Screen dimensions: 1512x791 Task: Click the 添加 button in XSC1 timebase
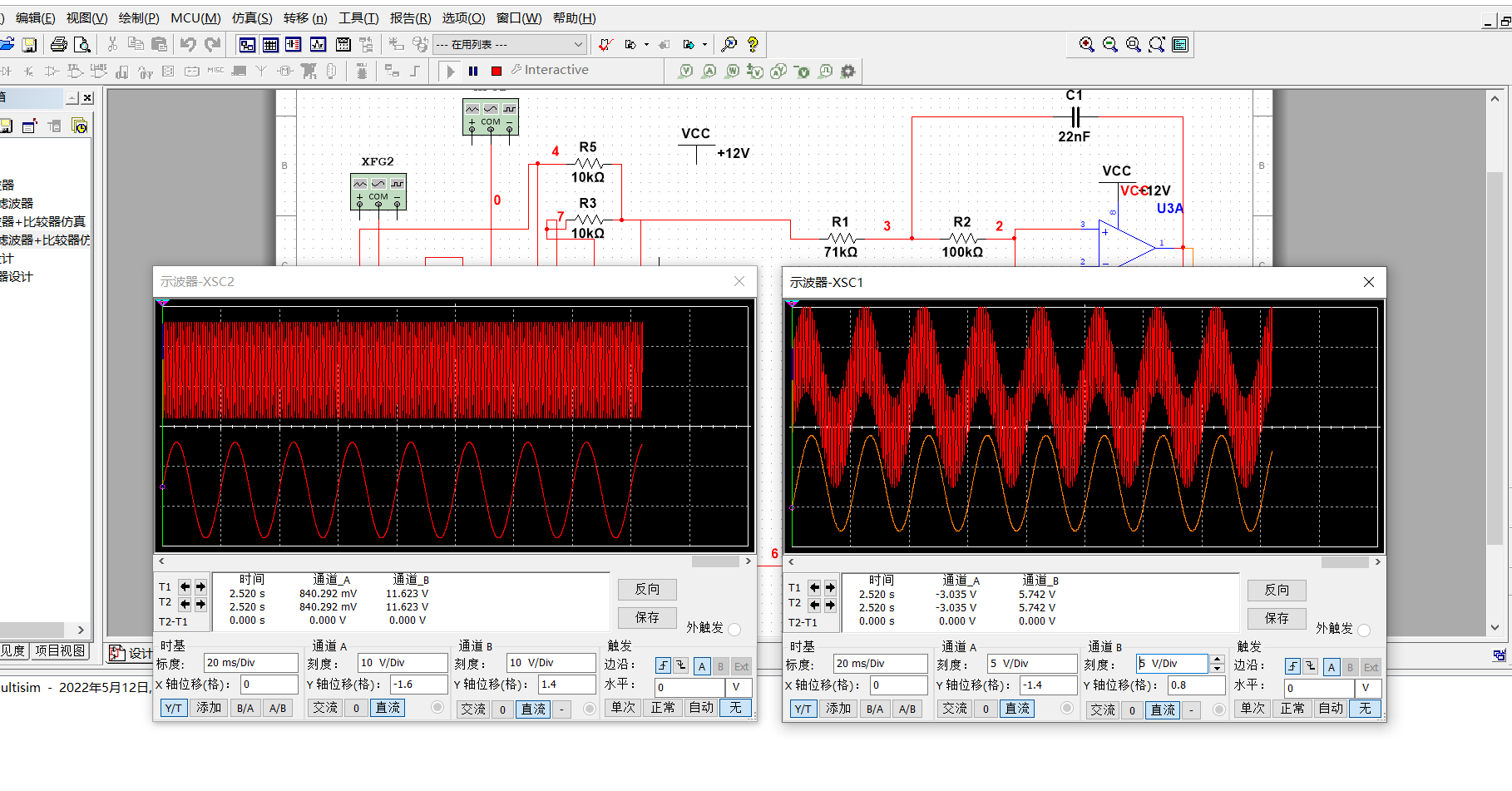tap(838, 709)
